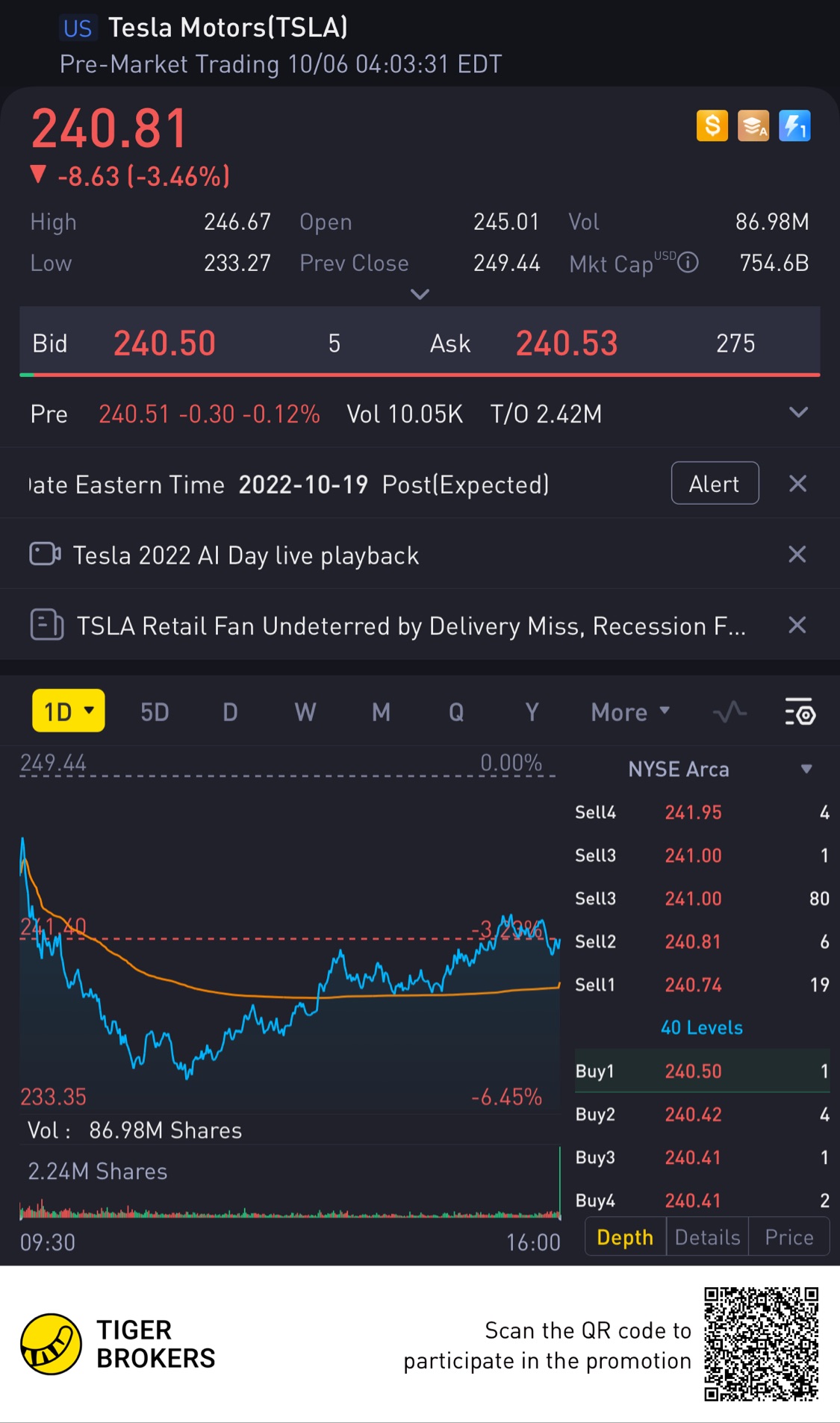Tap the news document icon
840x1423 pixels.
coord(46,625)
